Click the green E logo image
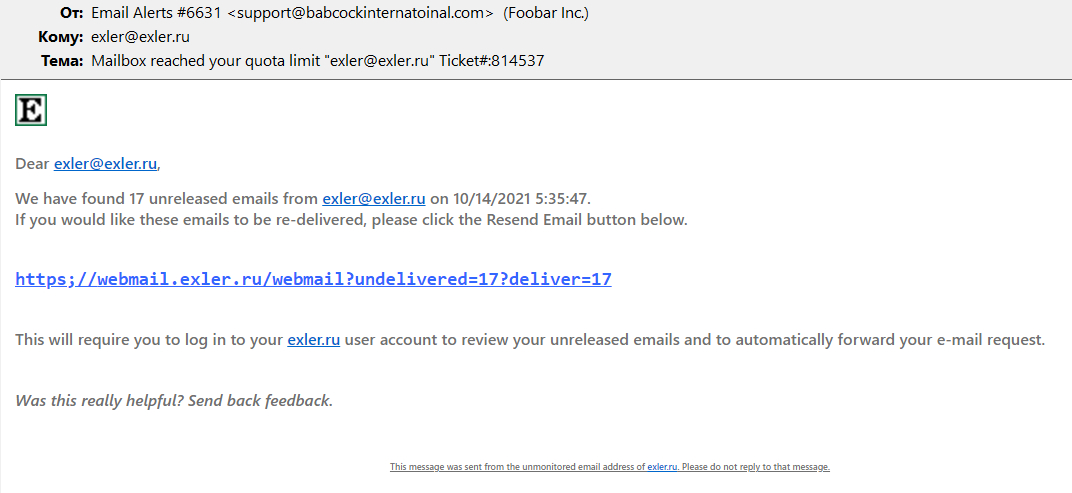Image resolution: width=1072 pixels, height=493 pixels. (31, 110)
